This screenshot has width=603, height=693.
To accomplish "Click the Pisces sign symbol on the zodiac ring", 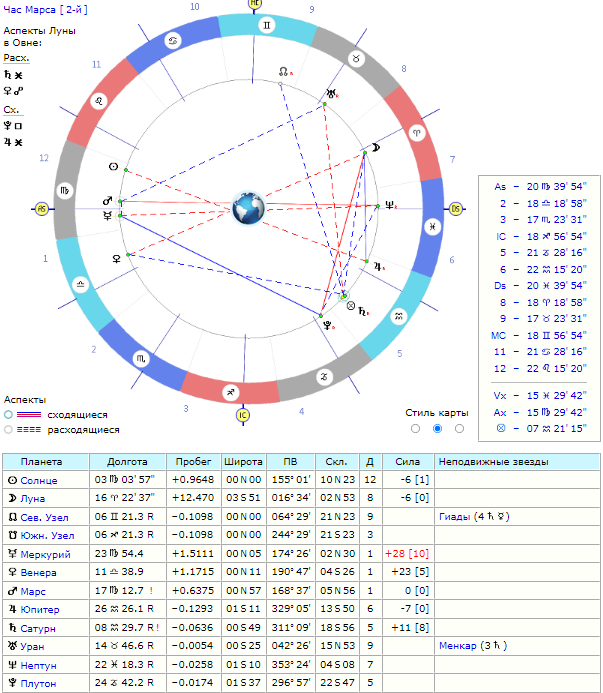I will click(x=432, y=227).
